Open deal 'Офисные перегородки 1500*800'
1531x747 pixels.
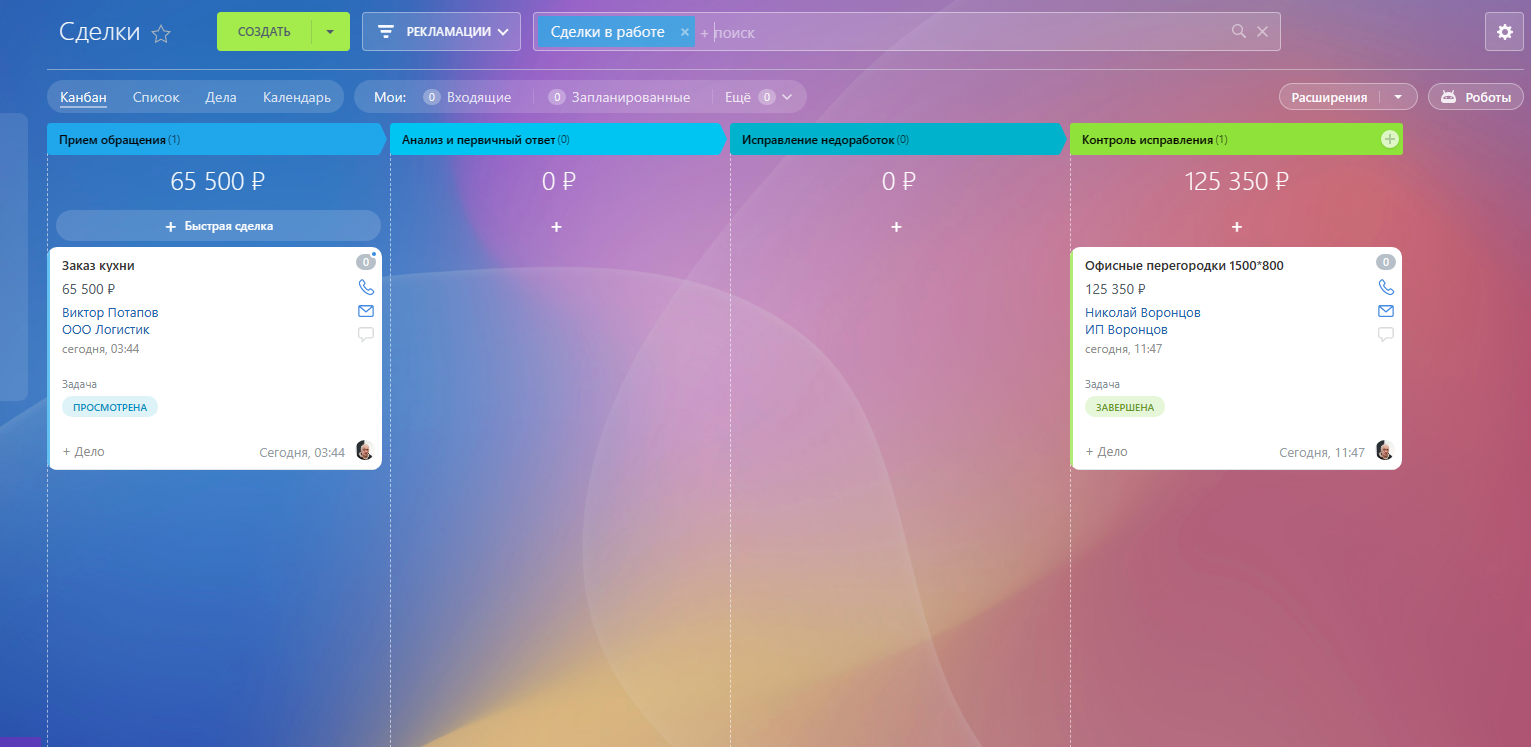pyautogui.click(x=1184, y=266)
